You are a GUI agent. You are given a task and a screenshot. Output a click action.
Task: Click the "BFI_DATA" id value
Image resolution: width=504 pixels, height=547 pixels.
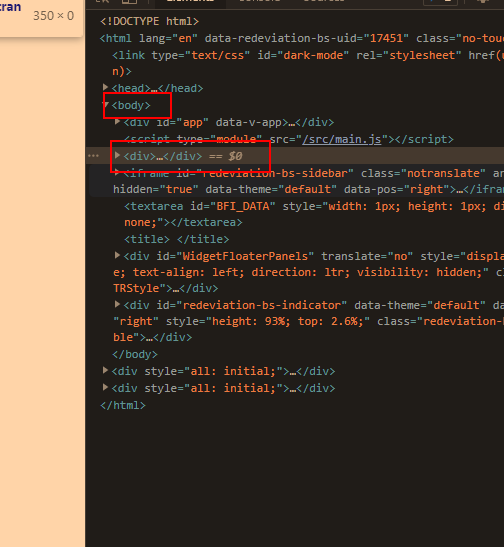[x=243, y=206]
